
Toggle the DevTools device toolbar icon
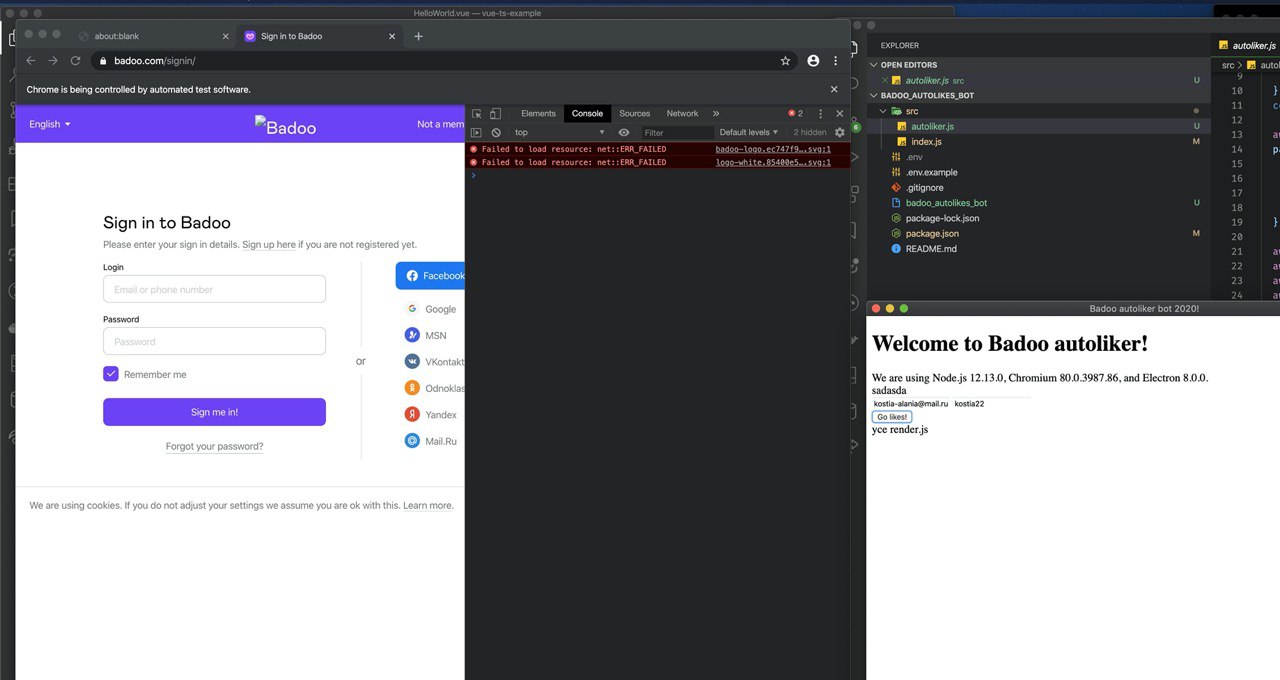click(x=495, y=114)
